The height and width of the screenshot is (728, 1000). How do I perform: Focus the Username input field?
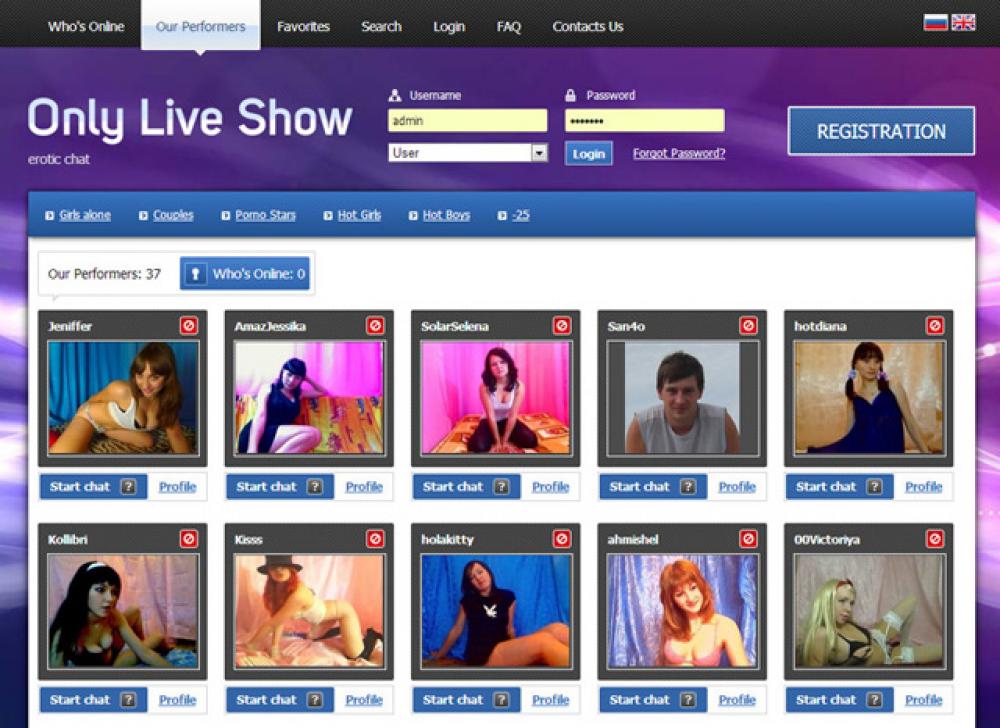pos(467,121)
